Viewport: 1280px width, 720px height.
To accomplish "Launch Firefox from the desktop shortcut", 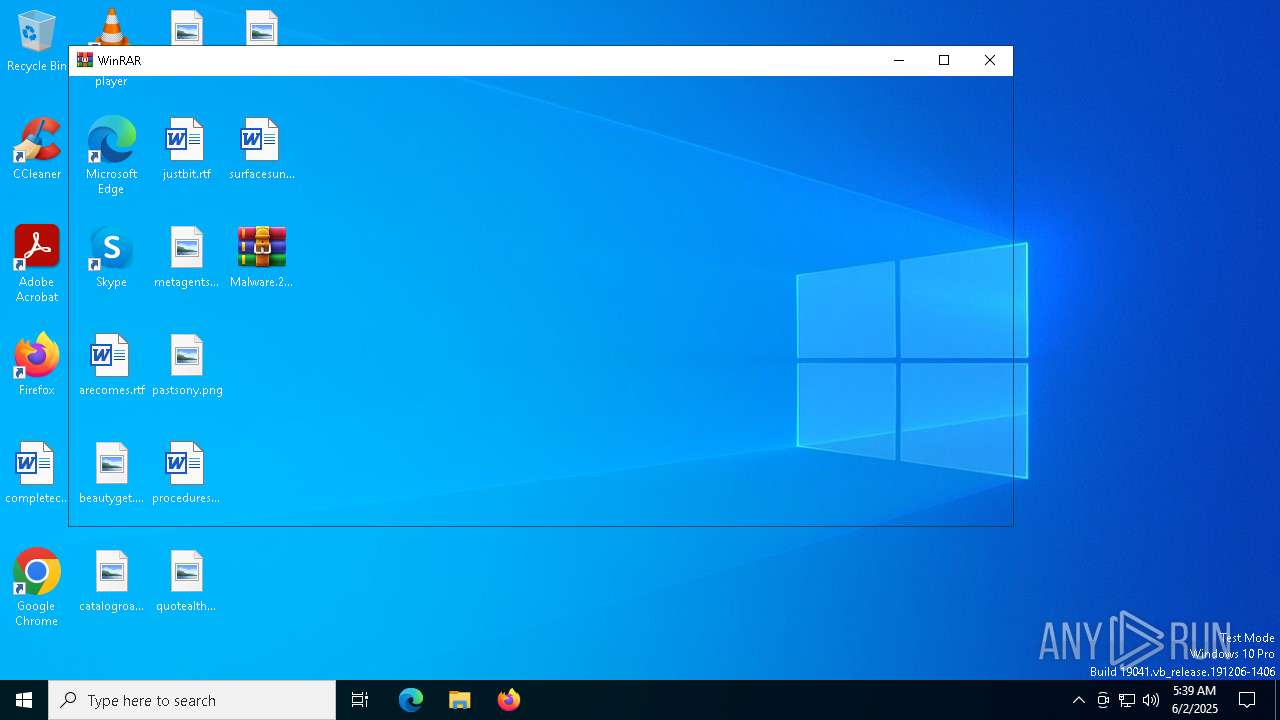I will [37, 365].
